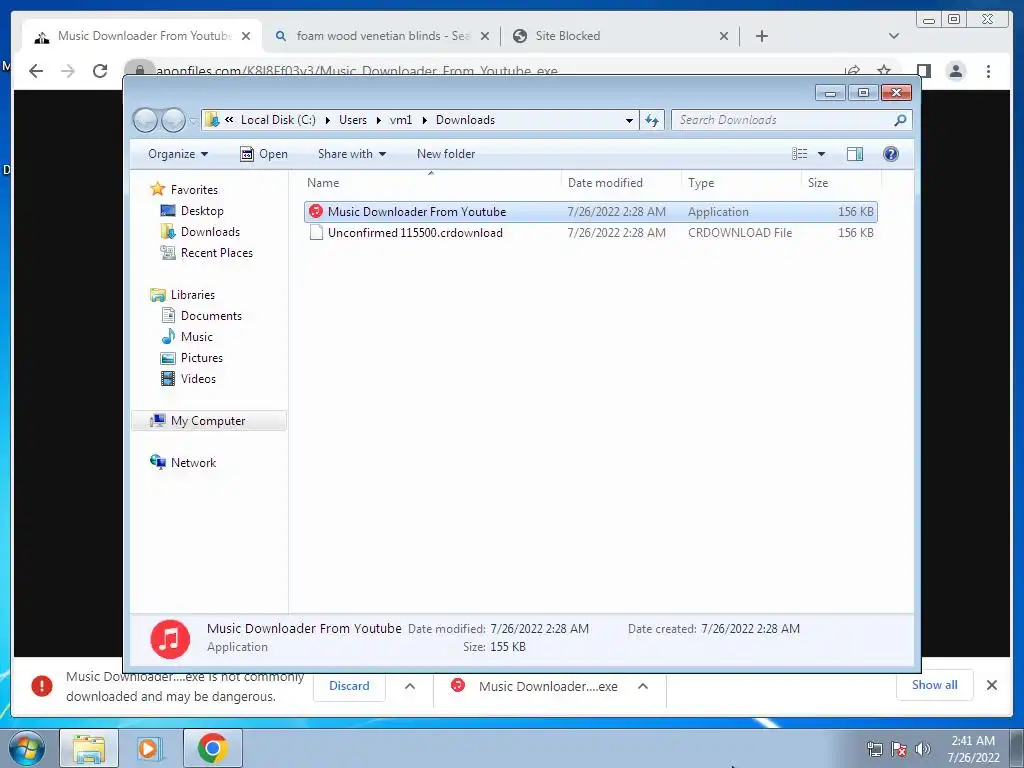This screenshot has width=1024, height=768.
Task: Sort by Date modified column
Action: (x=620, y=183)
